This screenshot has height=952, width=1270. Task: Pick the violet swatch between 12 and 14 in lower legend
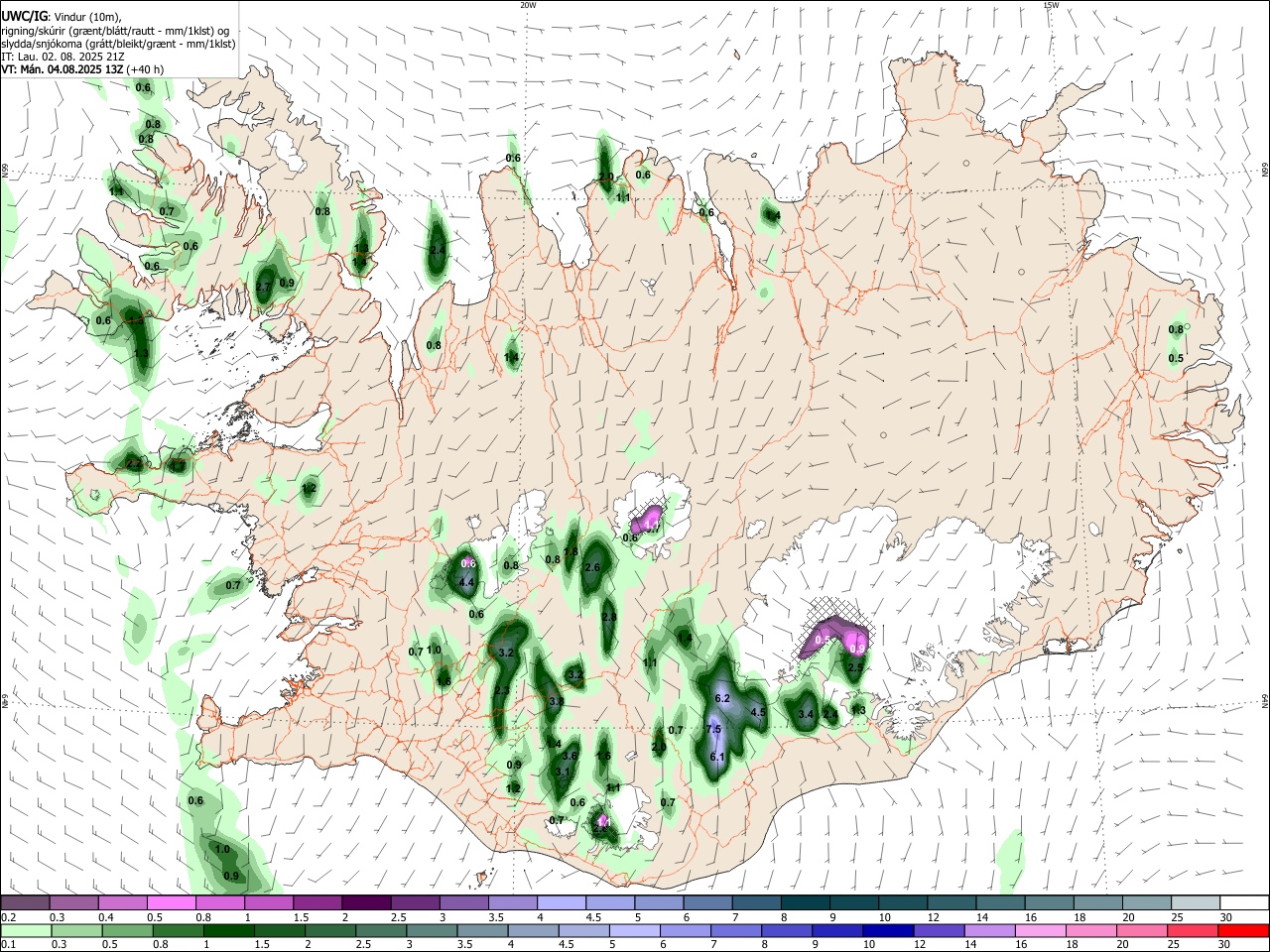pyautogui.click(x=939, y=930)
